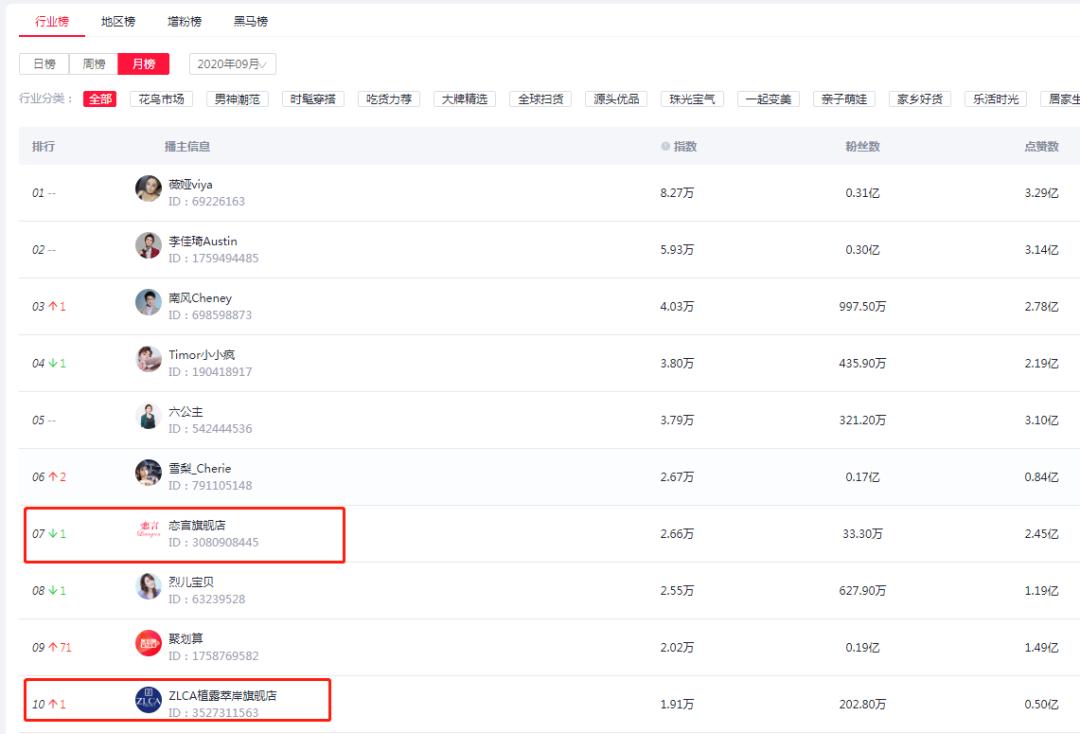Click ID 3080908445 under 恋言旗舰店

pos(214,542)
